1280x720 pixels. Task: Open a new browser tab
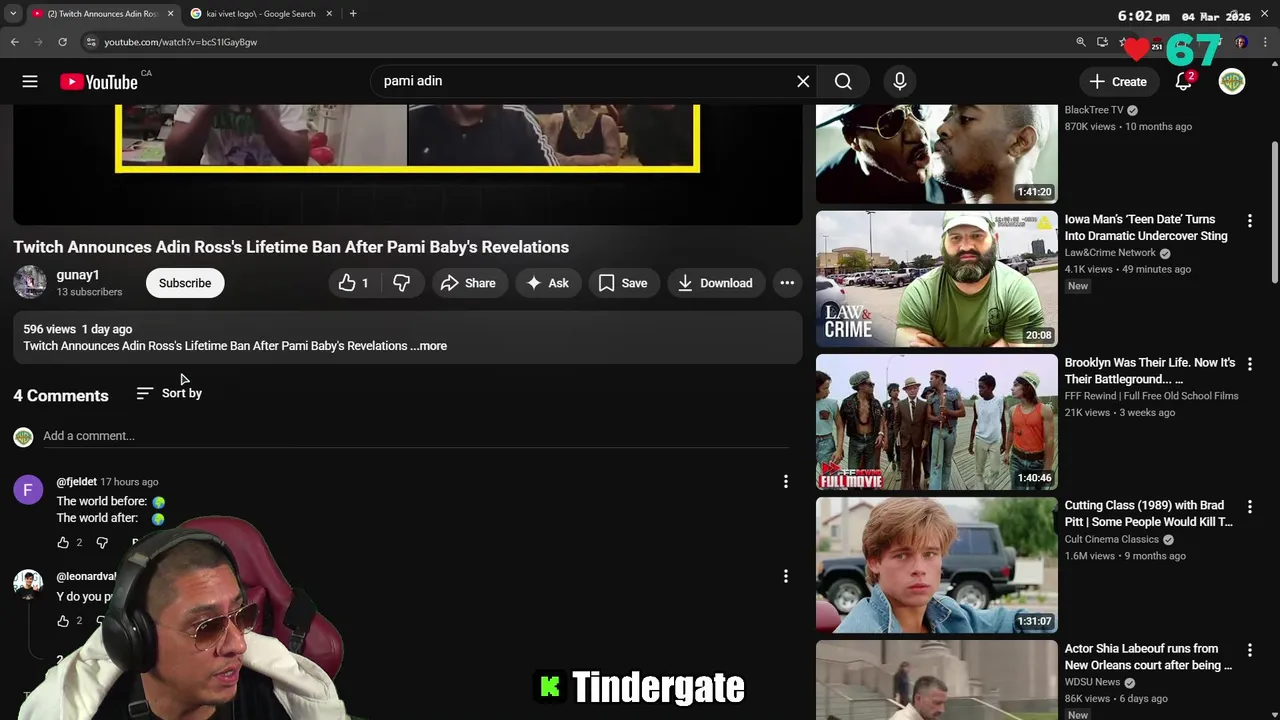point(353,14)
